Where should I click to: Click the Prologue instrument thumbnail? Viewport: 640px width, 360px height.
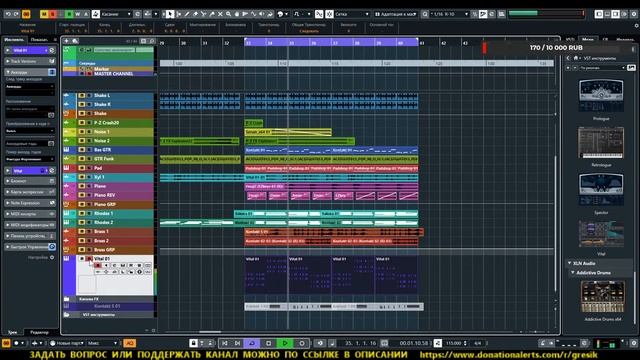601,95
